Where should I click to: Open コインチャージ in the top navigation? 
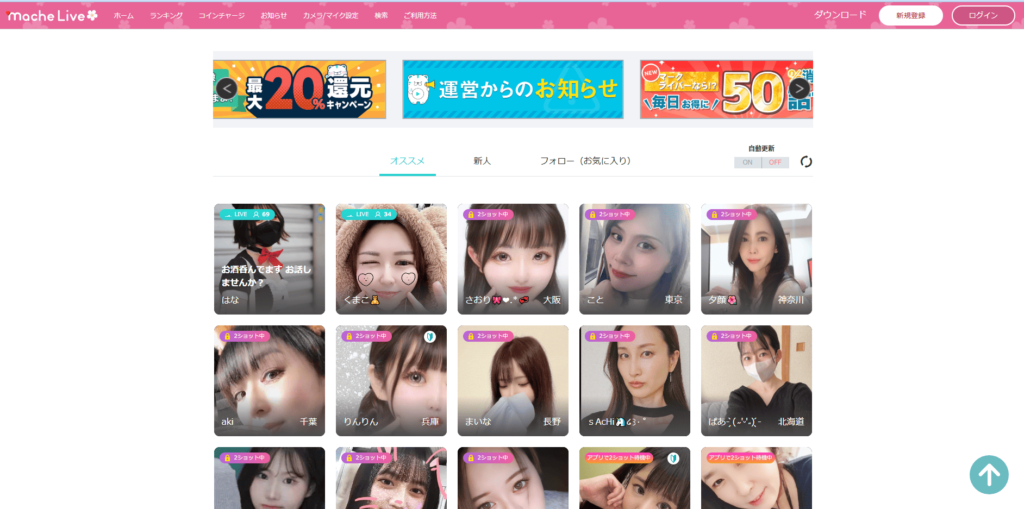tap(221, 16)
